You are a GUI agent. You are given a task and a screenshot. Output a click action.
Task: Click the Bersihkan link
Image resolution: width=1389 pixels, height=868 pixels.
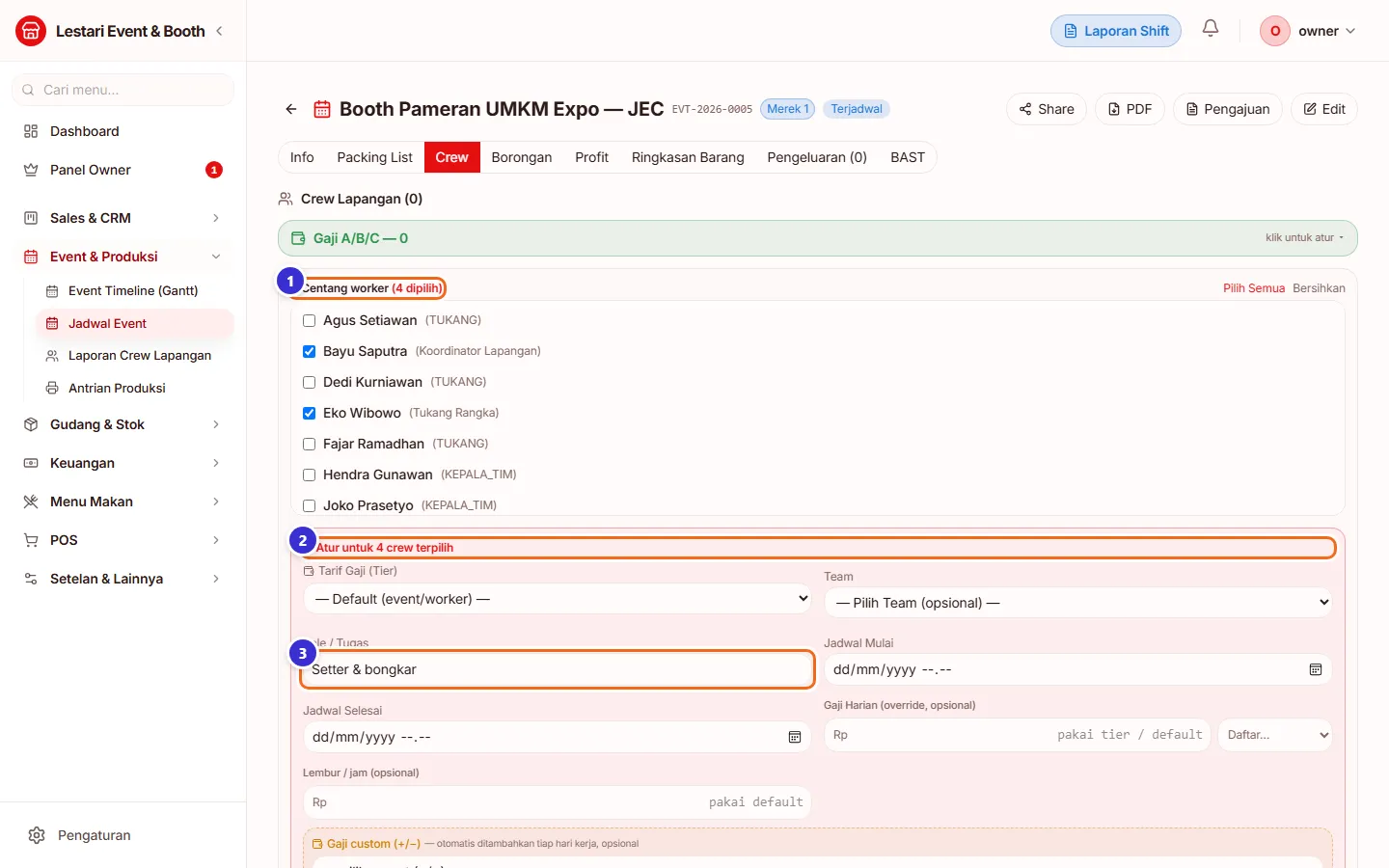(x=1319, y=288)
